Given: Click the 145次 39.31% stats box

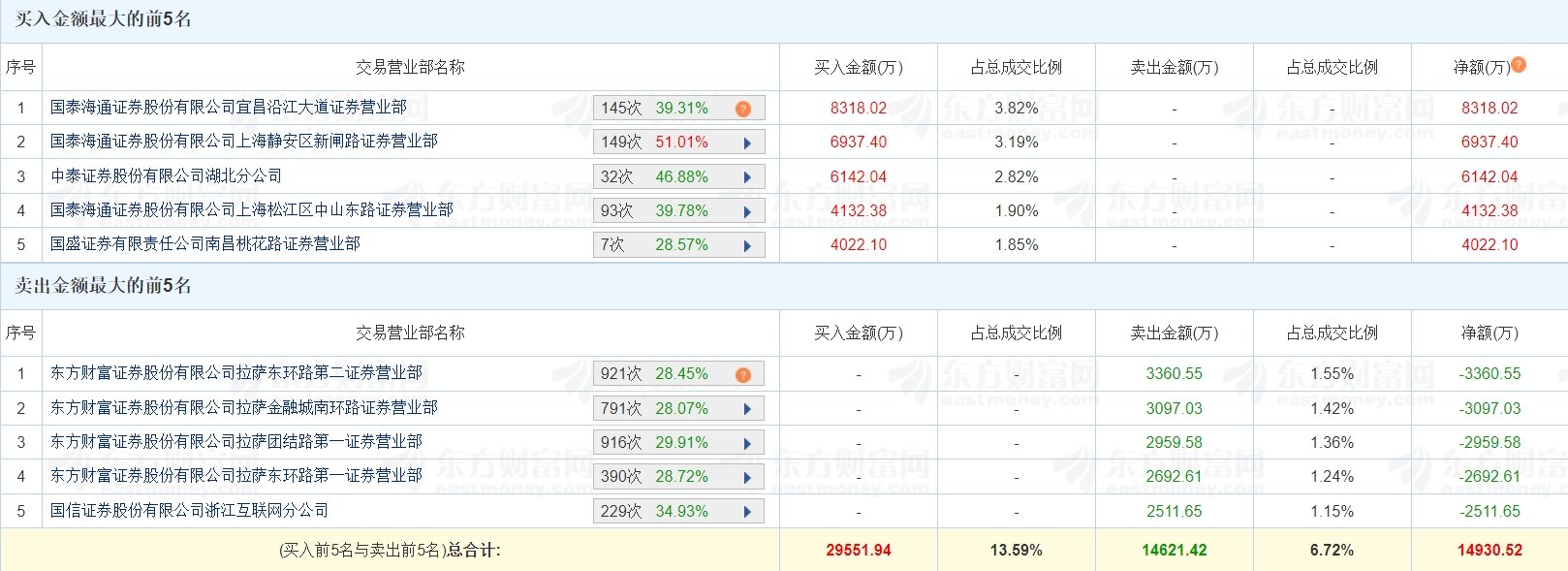Looking at the screenshot, I should pyautogui.click(x=679, y=108).
